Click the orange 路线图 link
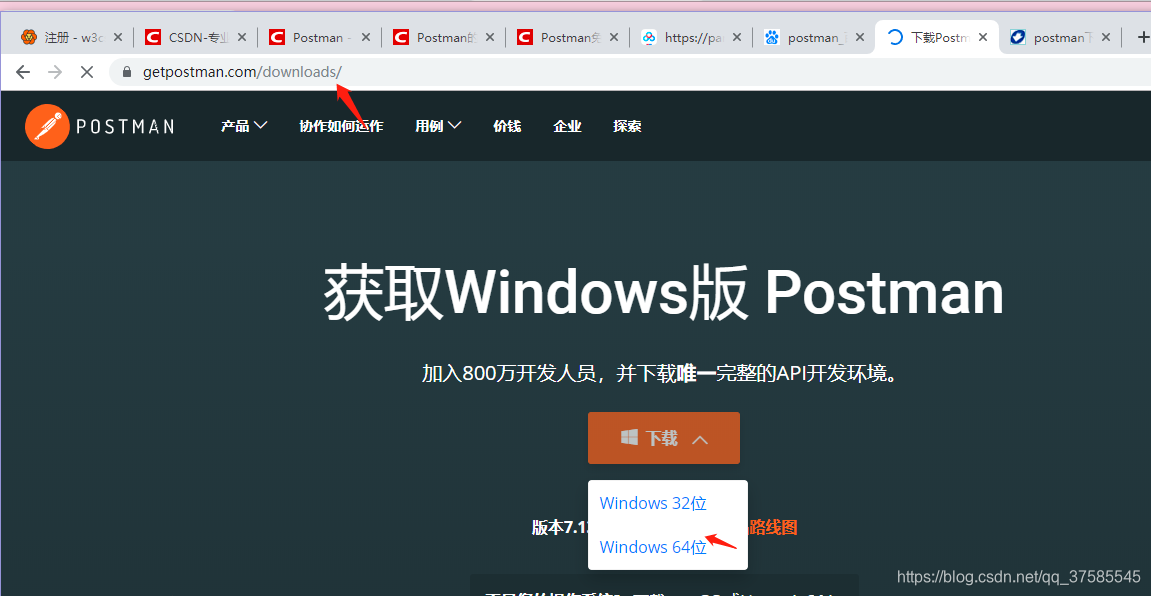Screen dimensions: 1151x596 pos(772,527)
